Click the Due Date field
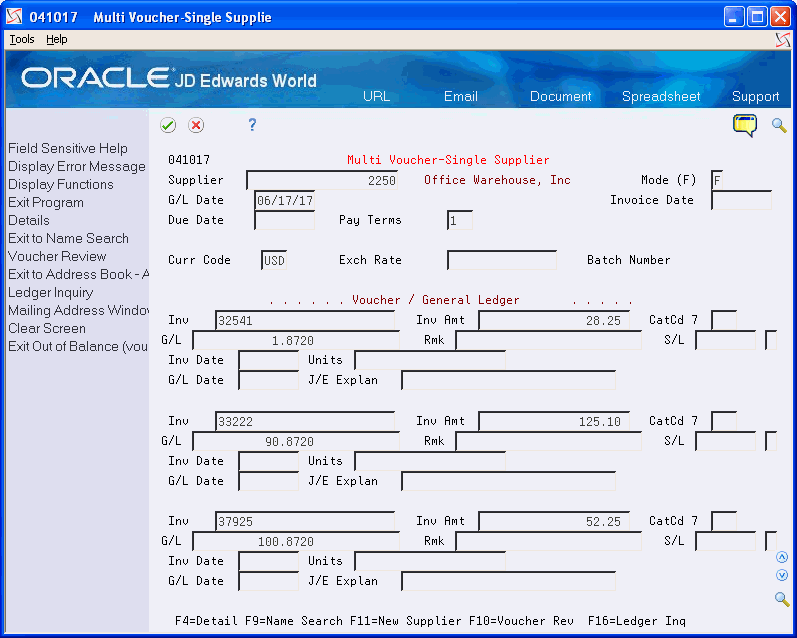 (x=285, y=220)
